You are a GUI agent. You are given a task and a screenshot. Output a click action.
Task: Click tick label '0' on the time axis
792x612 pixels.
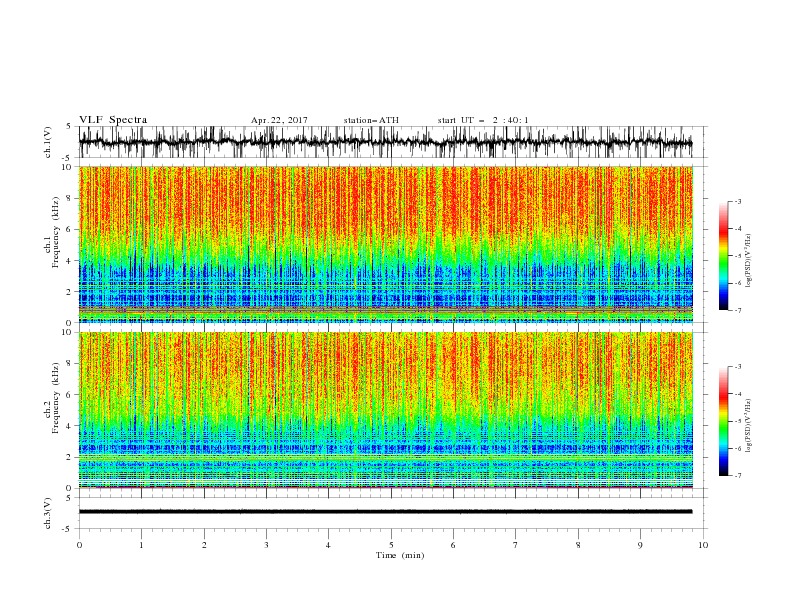coord(79,545)
